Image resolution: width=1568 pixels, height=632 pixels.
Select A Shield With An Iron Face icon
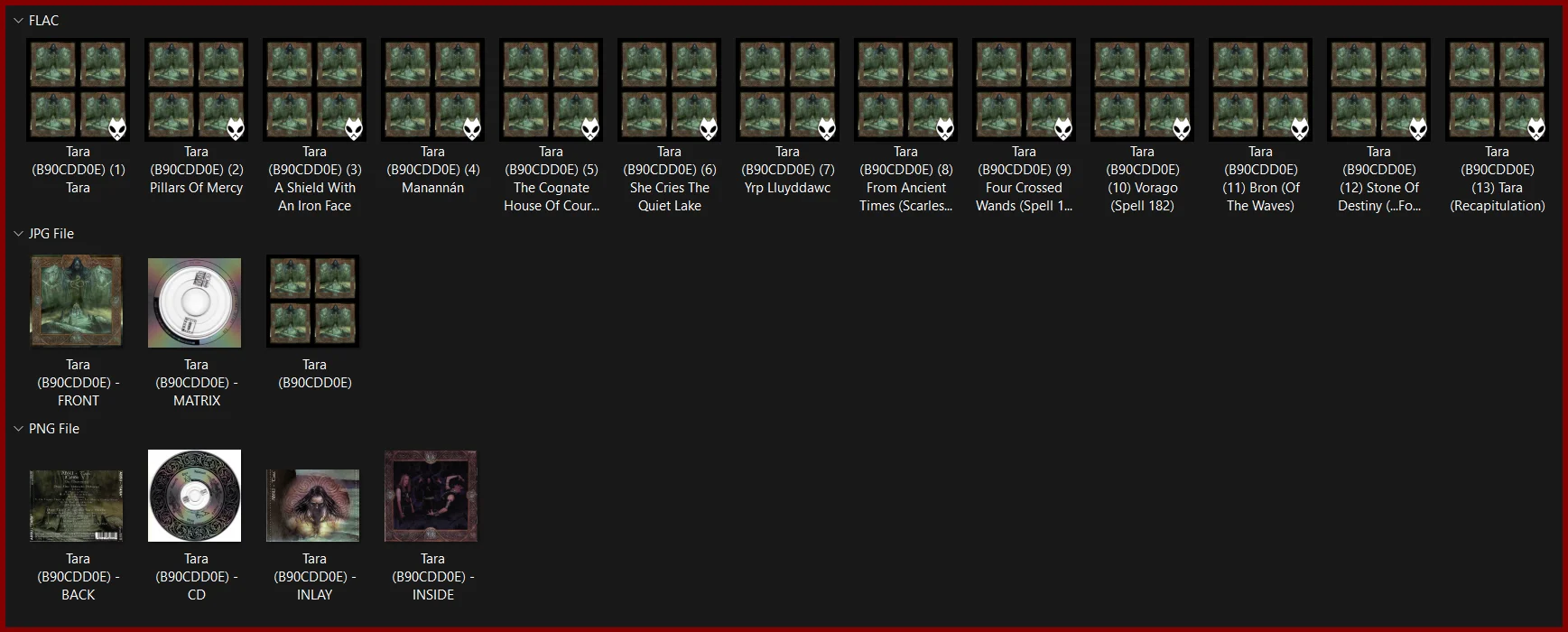coord(315,90)
